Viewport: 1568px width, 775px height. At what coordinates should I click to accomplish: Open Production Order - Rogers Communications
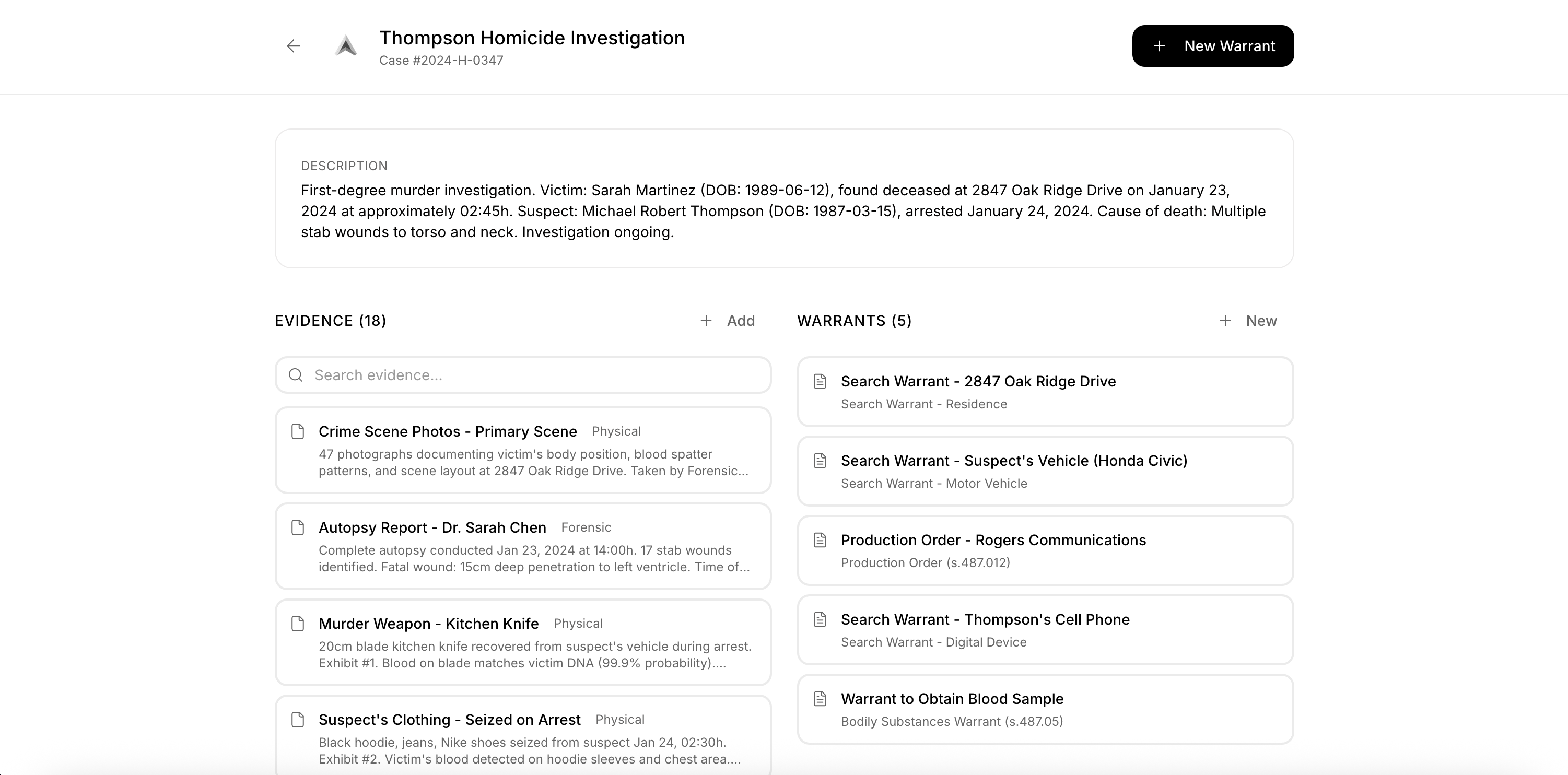(993, 541)
